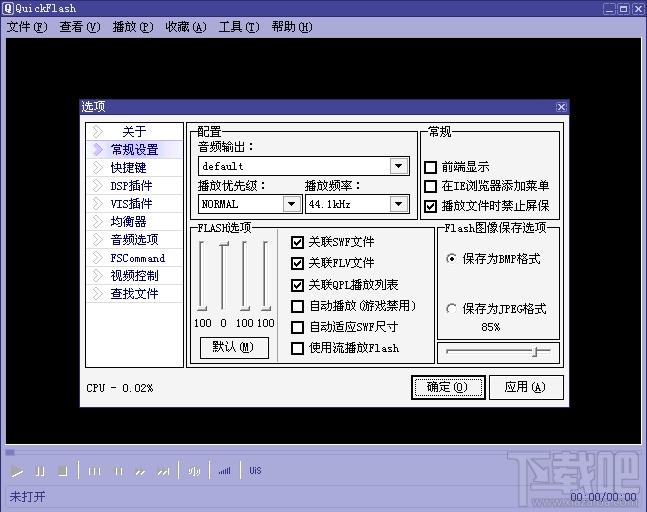Click the first FLASH选项 vertical slider
Image resolution: width=647 pixels, height=512 pixels.
[202, 276]
